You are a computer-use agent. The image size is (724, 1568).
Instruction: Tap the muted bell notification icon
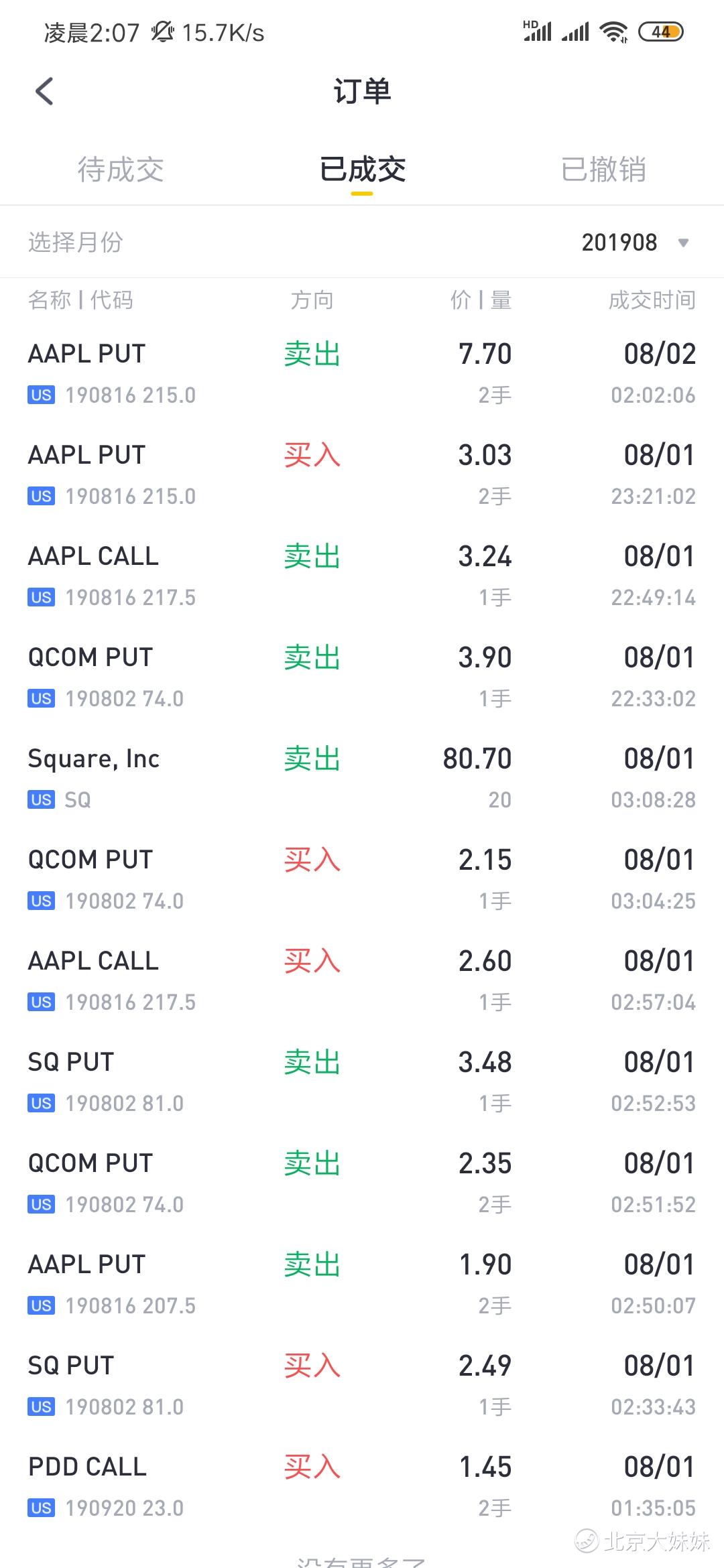(162, 31)
